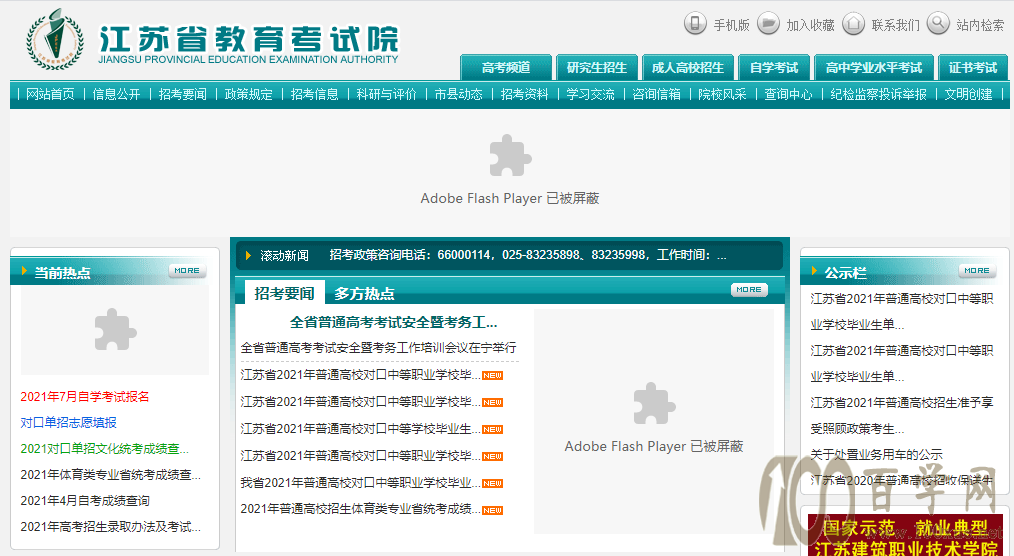The image size is (1014, 556).
Task: Open 纪检监察投诉举报 in navigation bar
Action: point(878,94)
